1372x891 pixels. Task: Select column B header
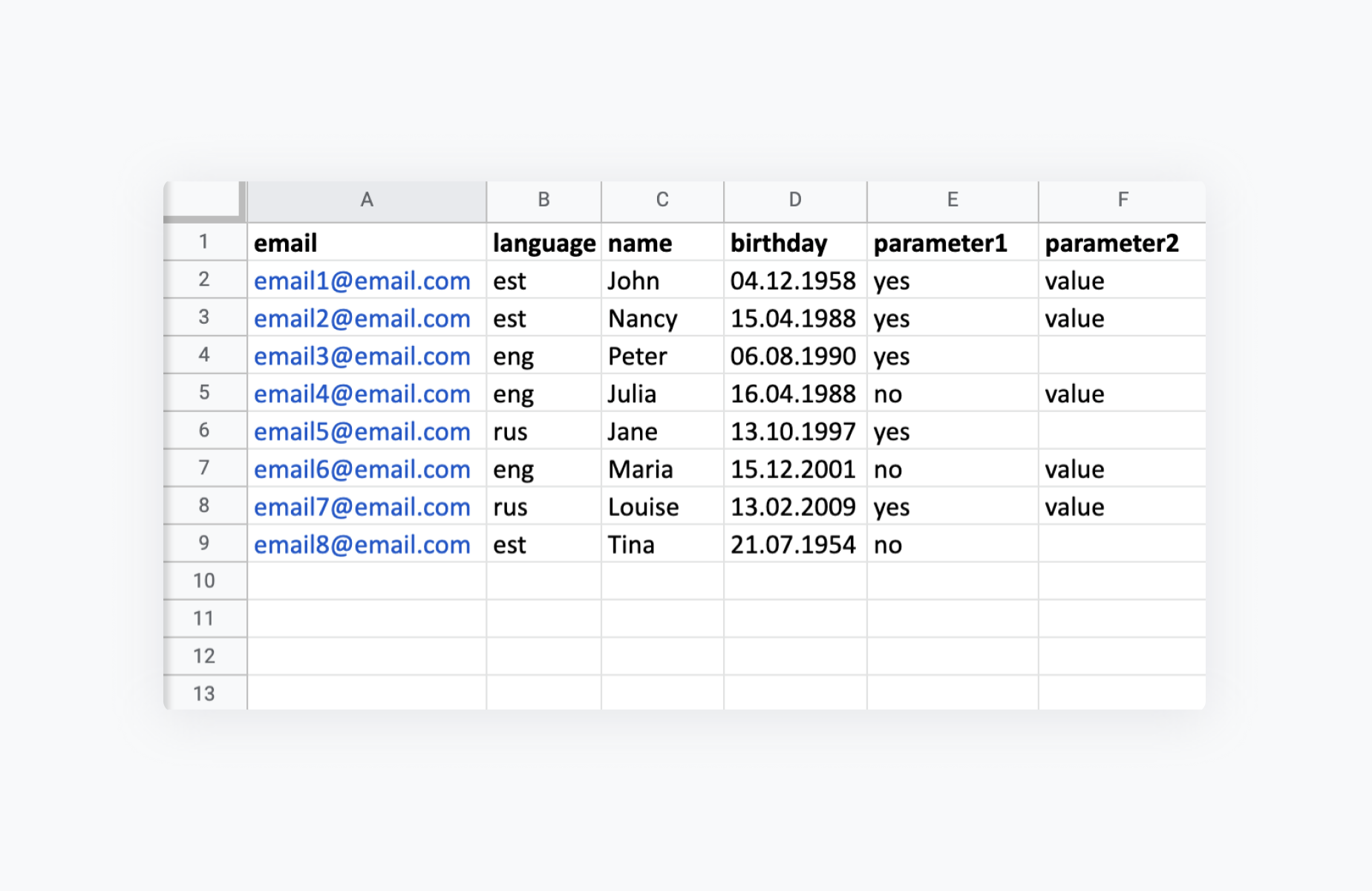click(543, 200)
